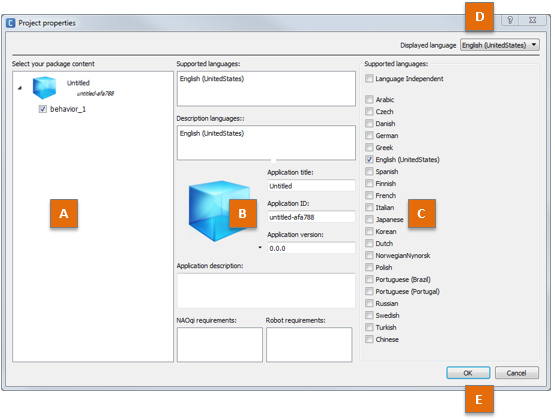555x419 pixels.
Task: Open the small arrow beside application icon
Action: pyautogui.click(x=260, y=247)
